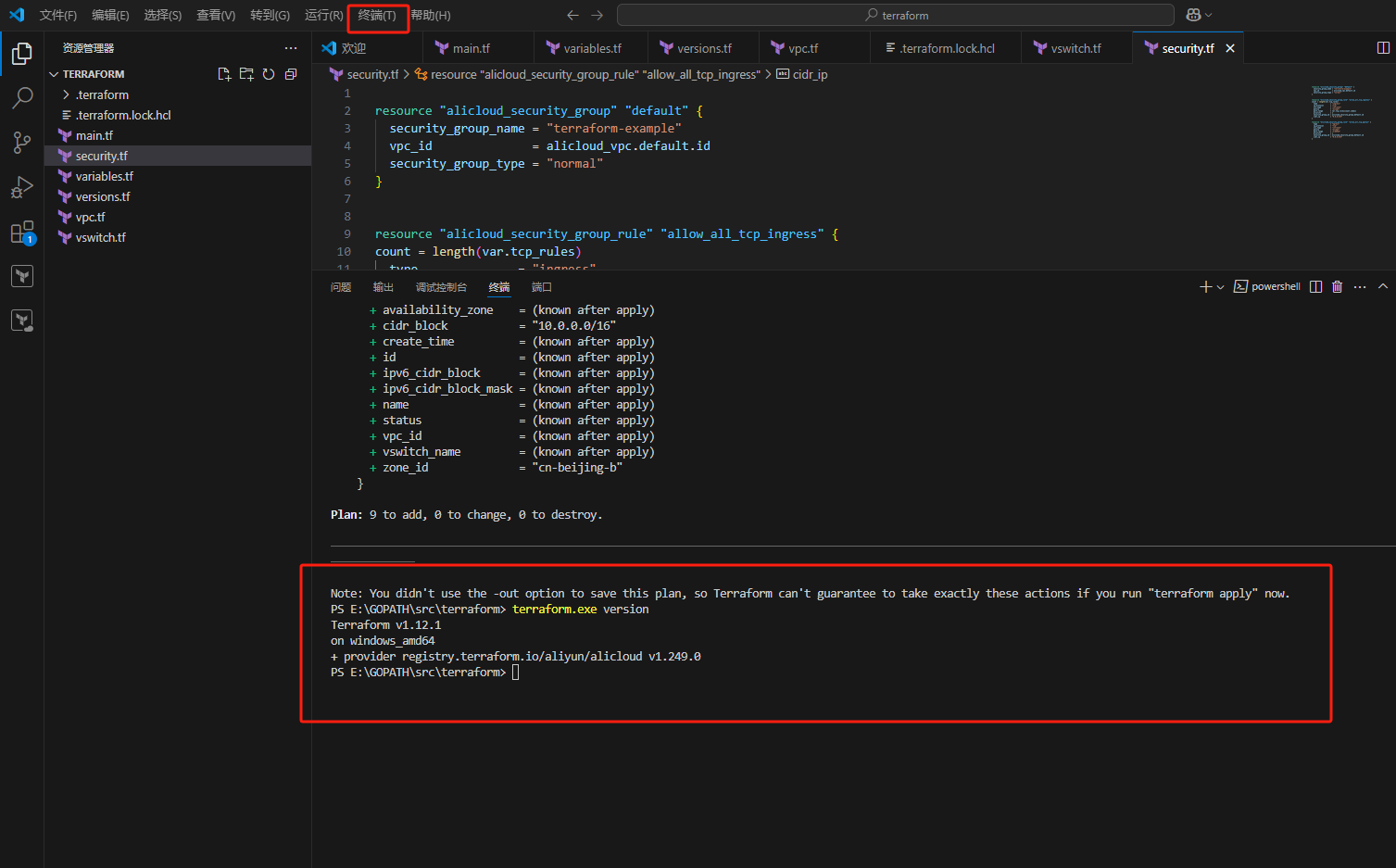Split the editor to the right
The height and width of the screenshot is (868, 1396).
1383,48
